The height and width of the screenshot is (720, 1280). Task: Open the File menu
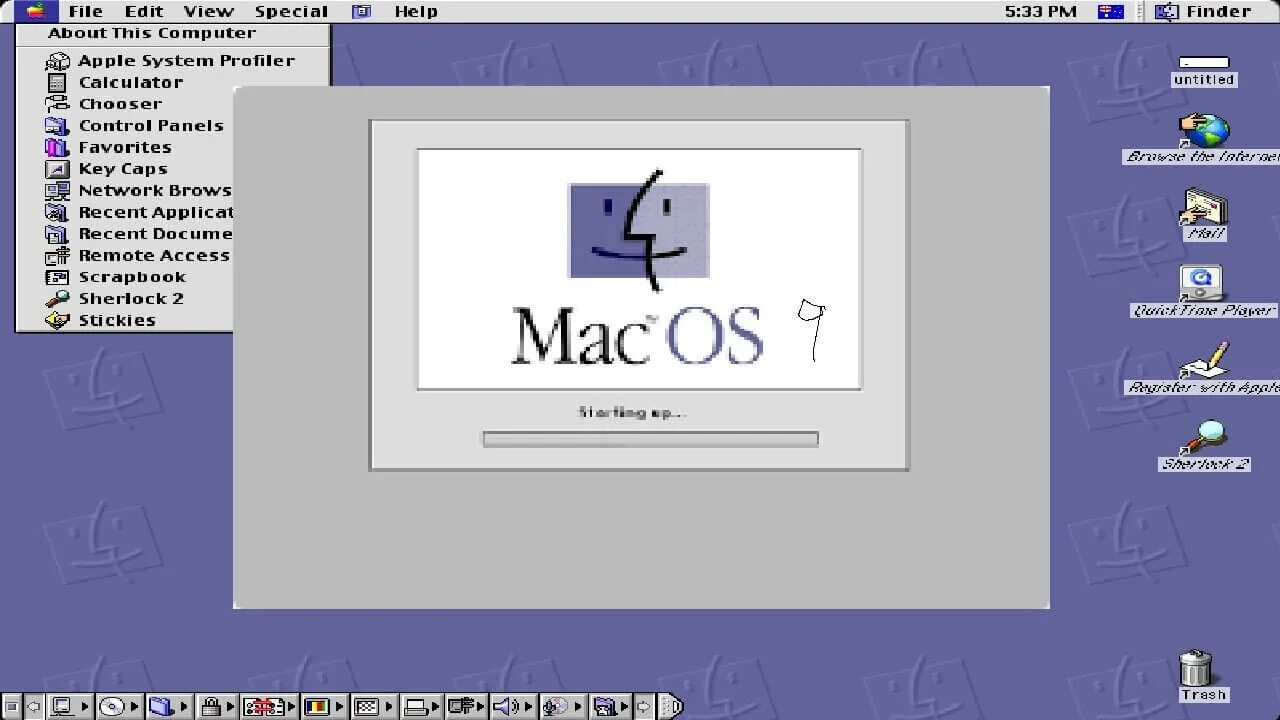click(85, 11)
